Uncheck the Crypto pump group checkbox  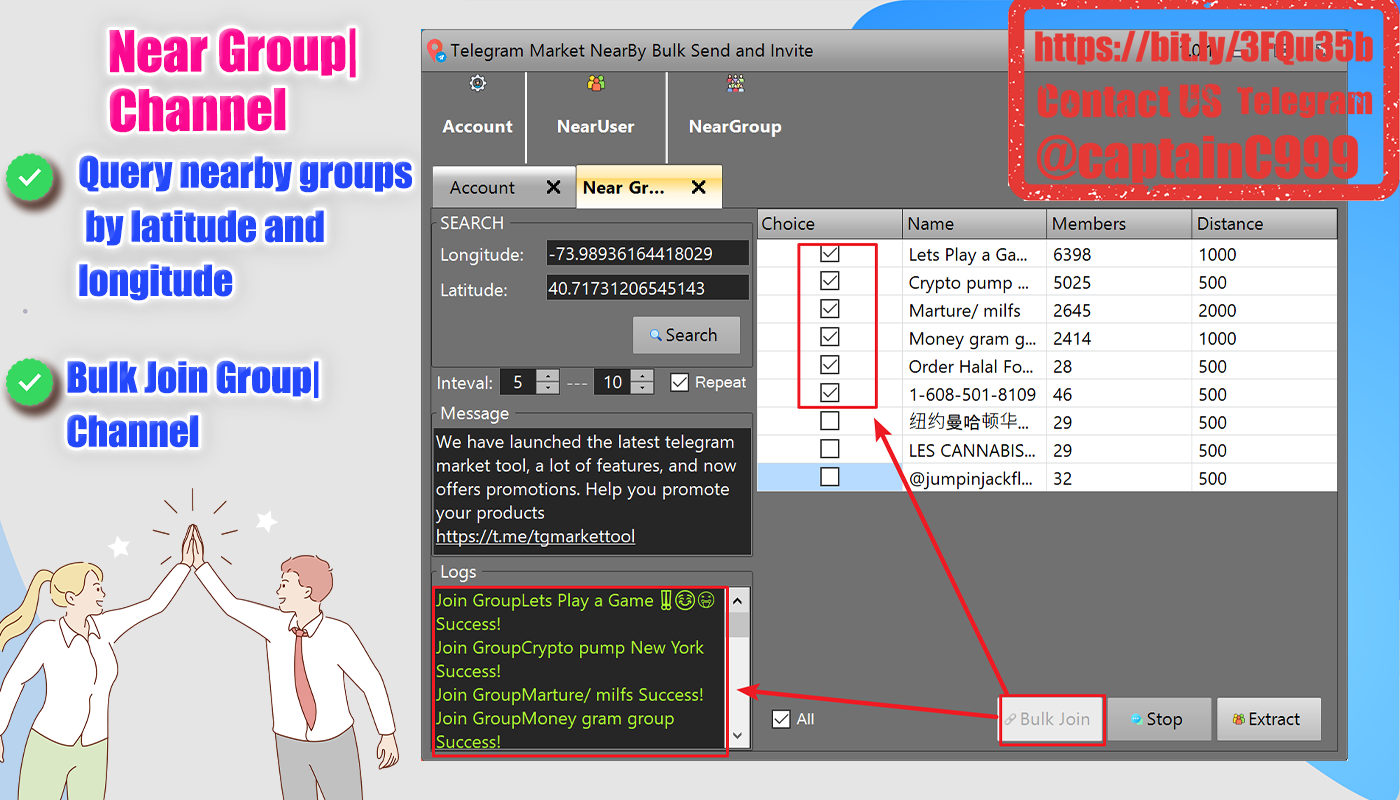(830, 282)
